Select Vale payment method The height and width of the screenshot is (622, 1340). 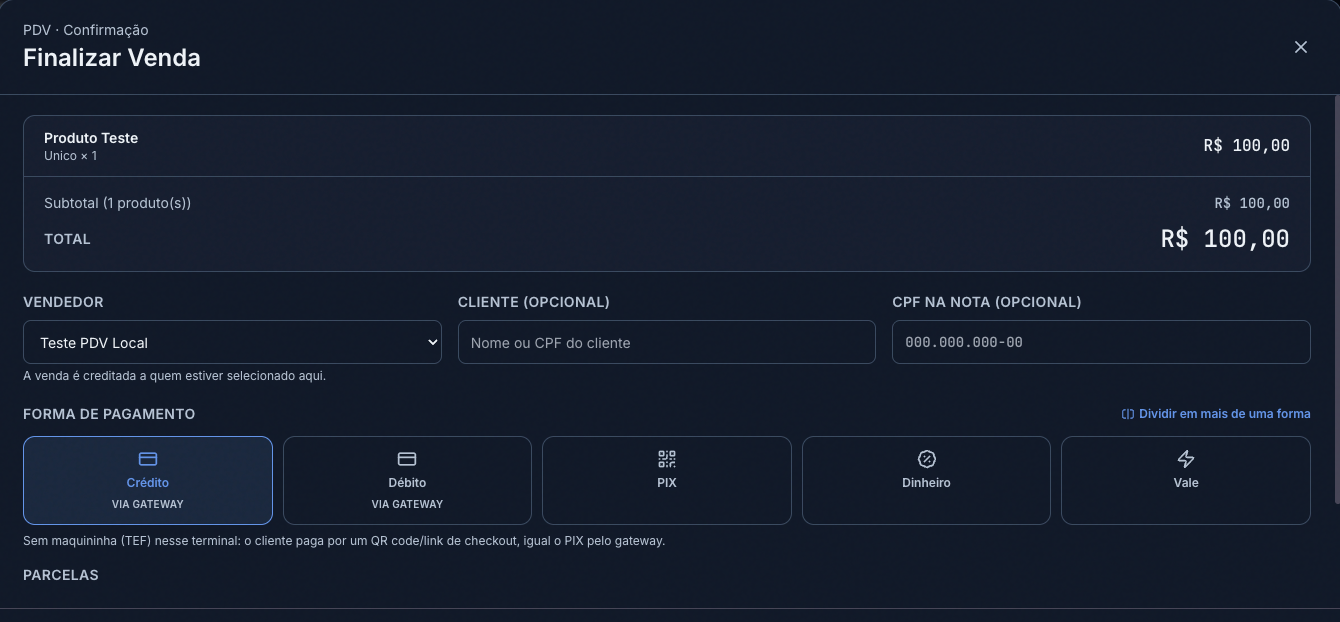click(1186, 480)
